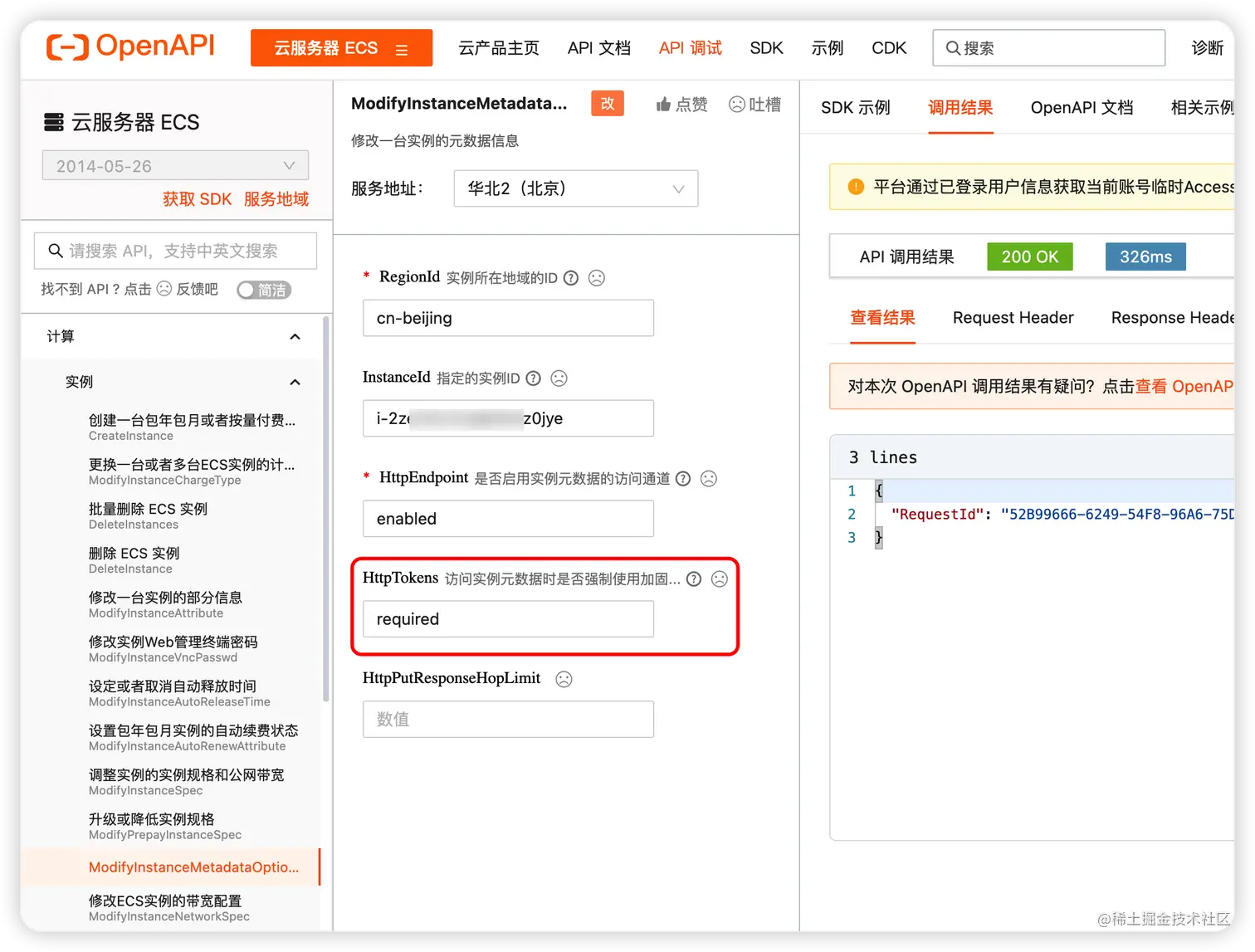Open CDK menu item

pyautogui.click(x=889, y=48)
